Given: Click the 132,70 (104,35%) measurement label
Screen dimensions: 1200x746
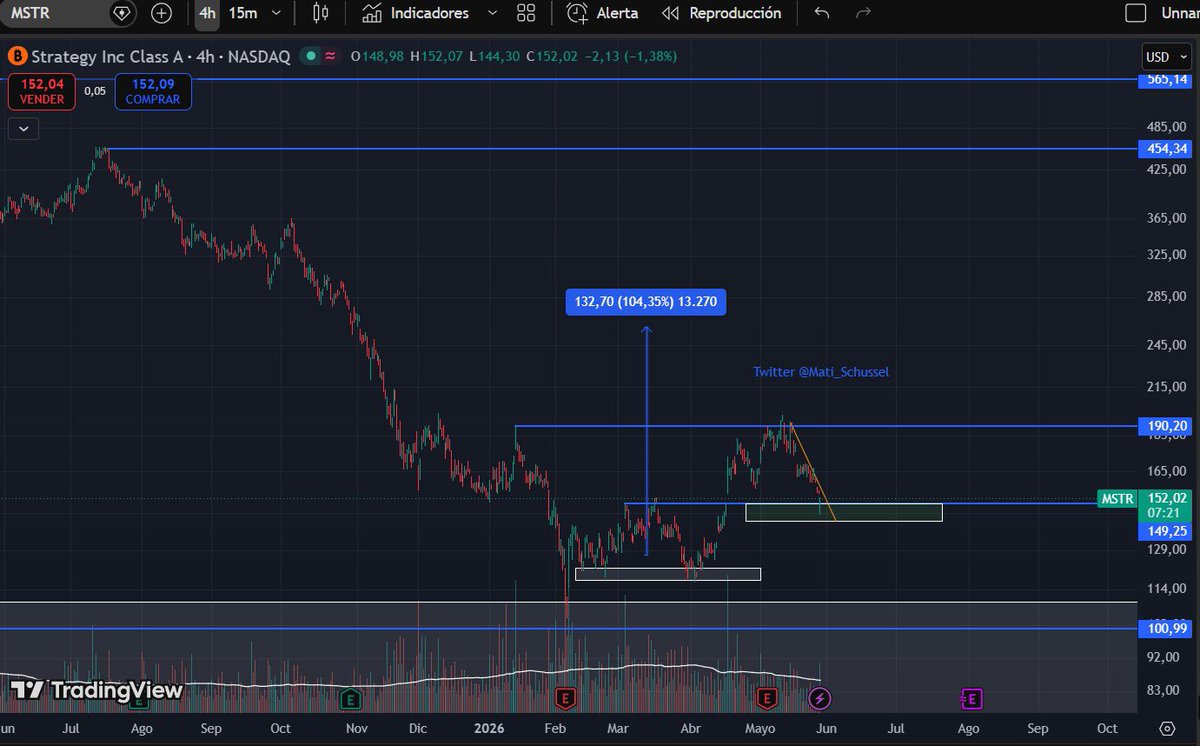Looking at the screenshot, I should (646, 301).
